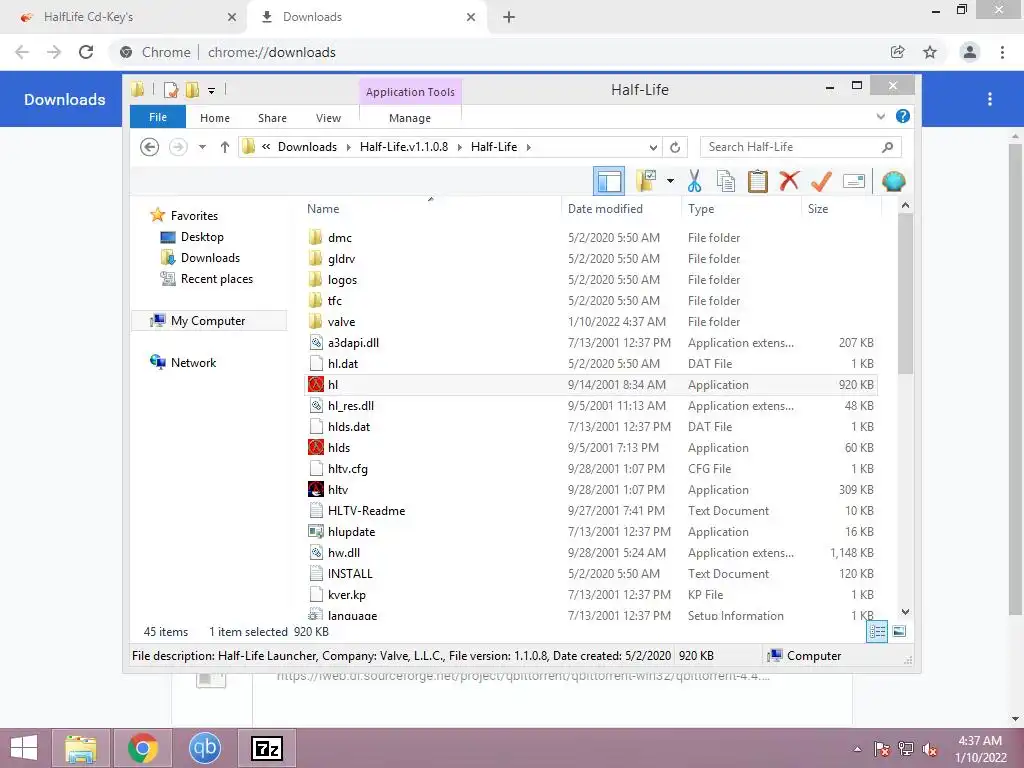Open a new Chrome tab with plus

point(509,17)
